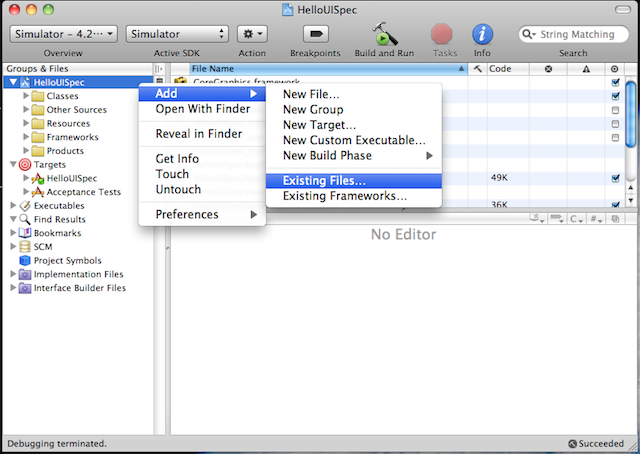Choose Touch in context menu
Image resolution: width=640 pixels, height=454 pixels.
point(202,174)
